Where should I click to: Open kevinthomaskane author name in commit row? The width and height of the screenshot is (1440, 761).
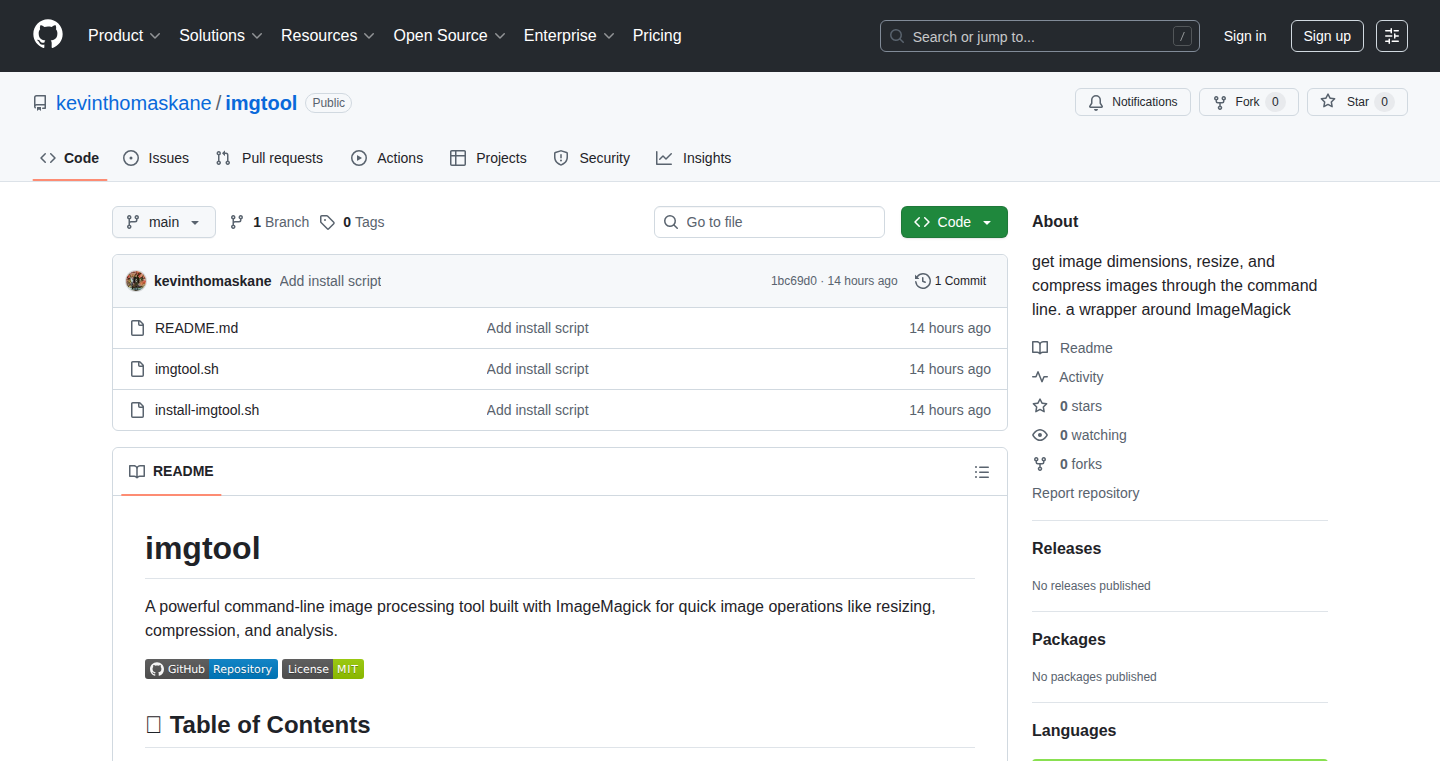click(213, 281)
